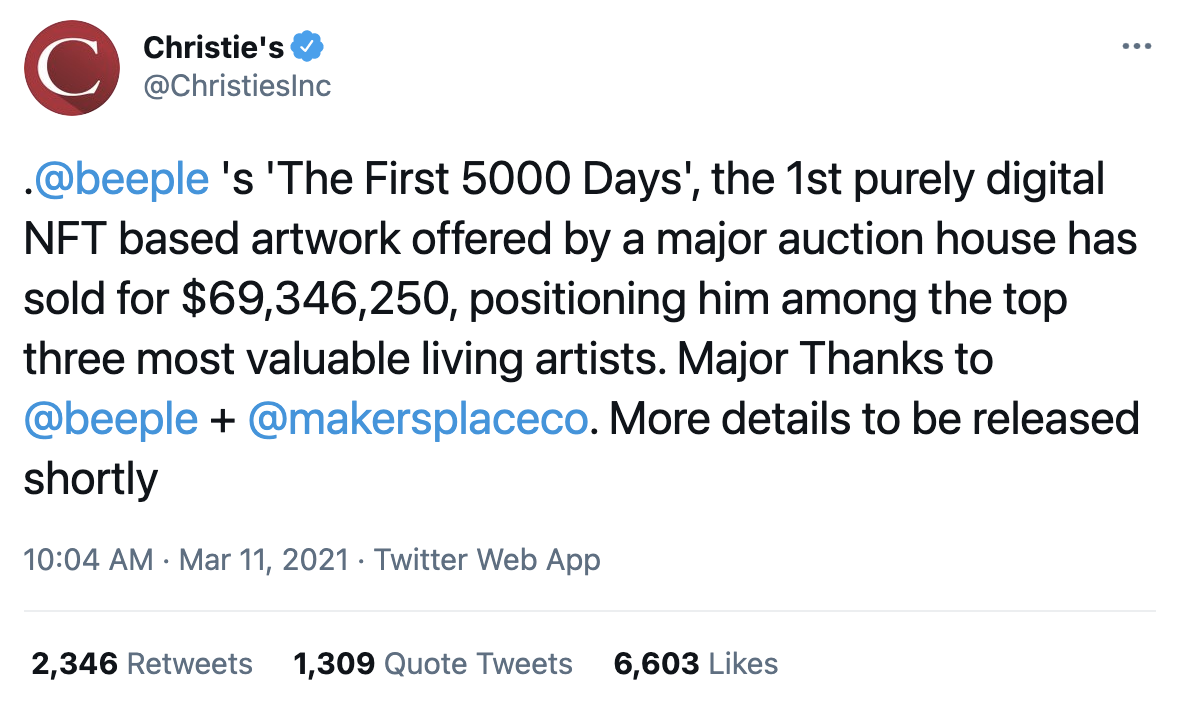Image resolution: width=1182 pixels, height=708 pixels.
Task: Click the blue verified badge icon
Action: coord(306,47)
